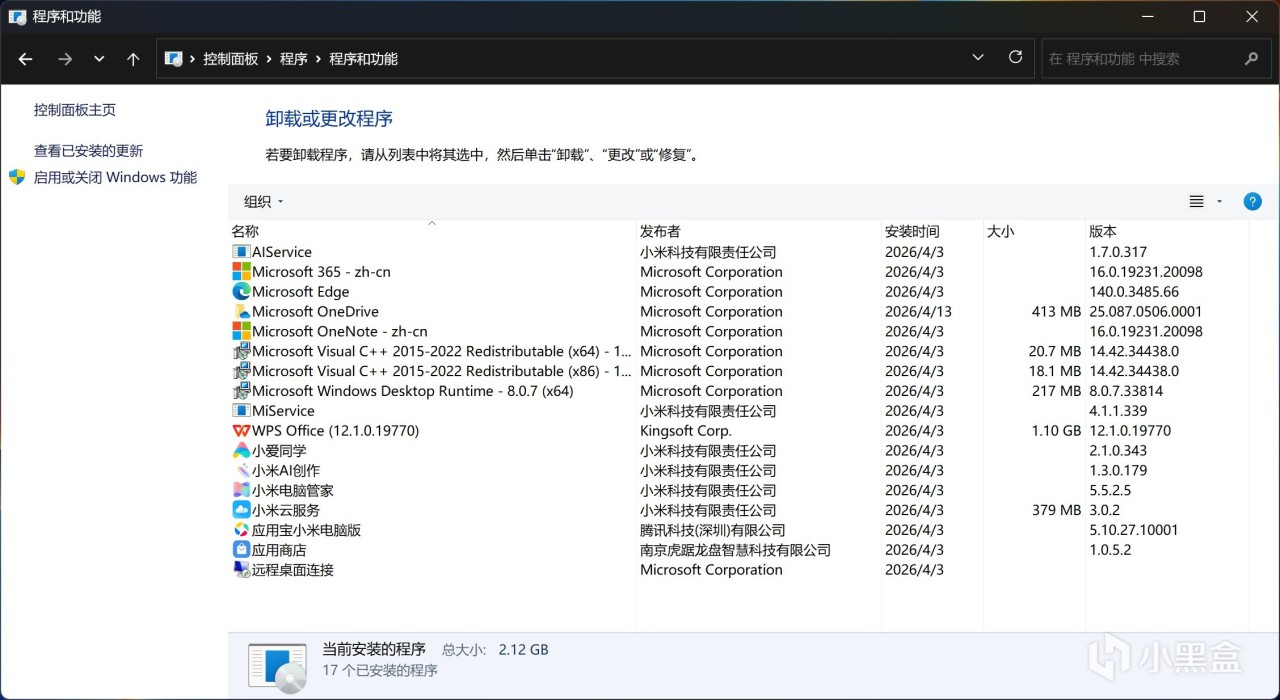Click the 应用宝小米电脑版 icon
This screenshot has height=700, width=1280.
(x=241, y=530)
